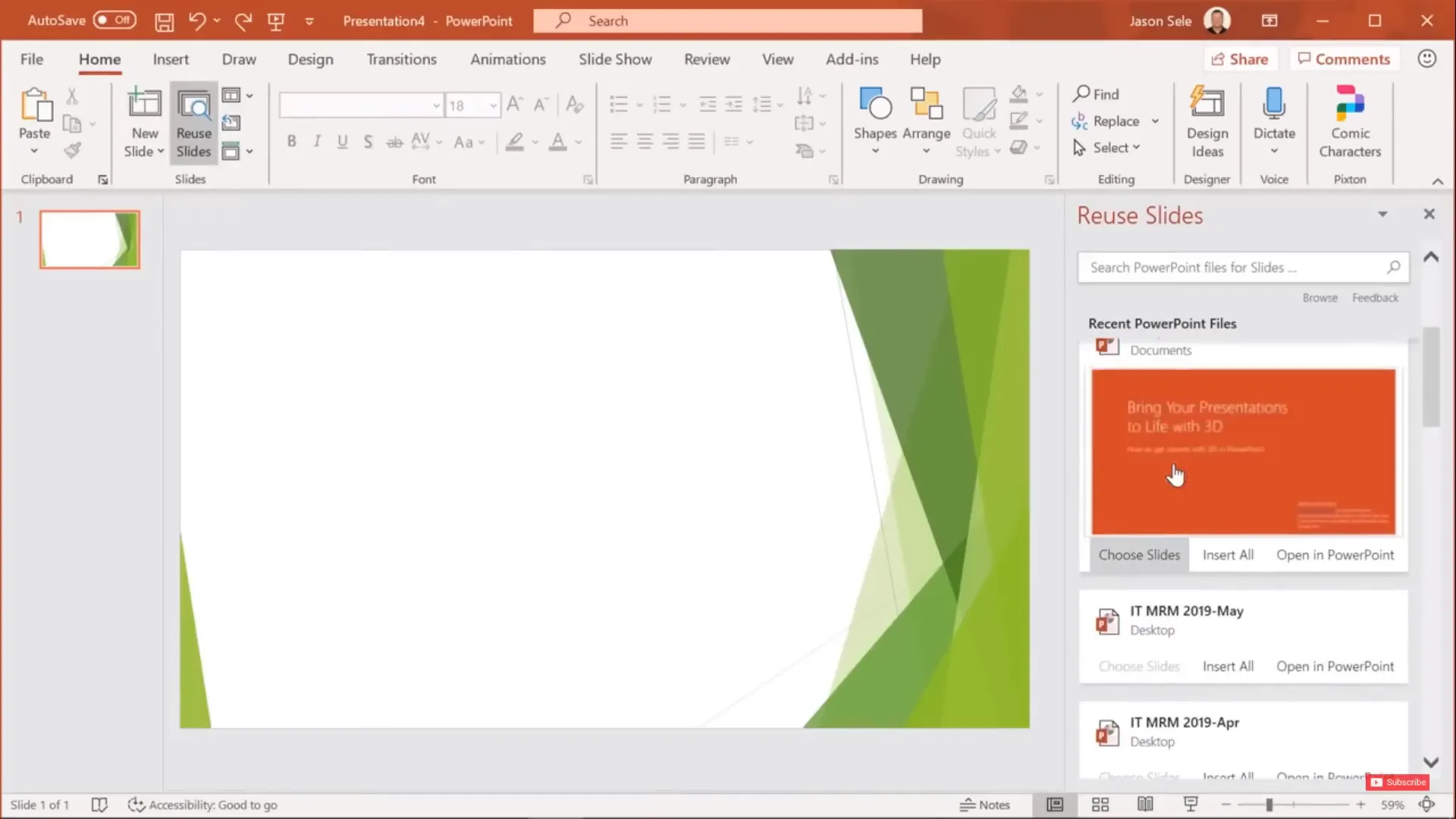The image size is (1456, 819).
Task: Switch to Slide Sorter view
Action: pyautogui.click(x=1100, y=805)
